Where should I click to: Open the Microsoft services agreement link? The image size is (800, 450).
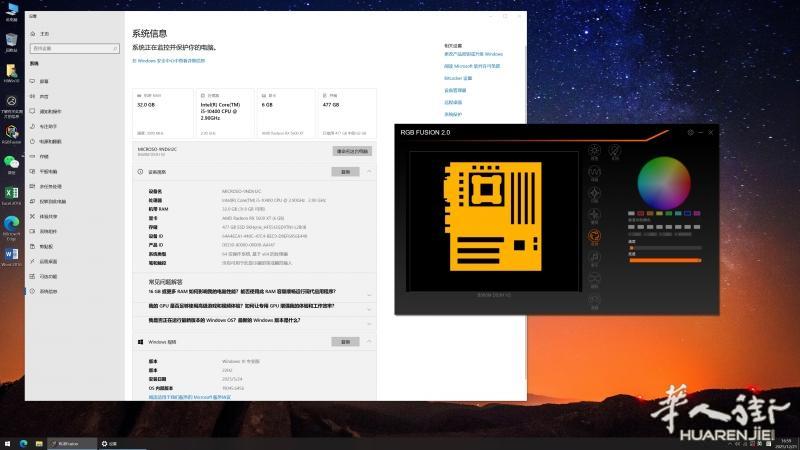pos(190,397)
